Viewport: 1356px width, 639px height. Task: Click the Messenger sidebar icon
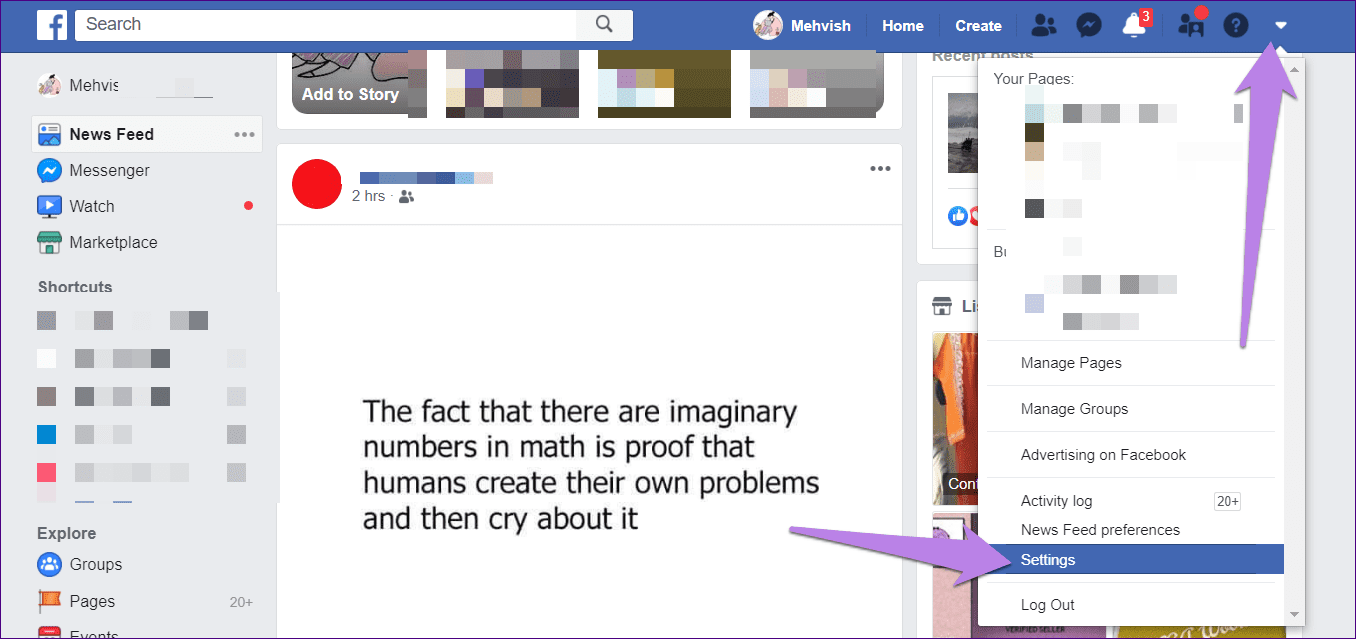(50, 170)
